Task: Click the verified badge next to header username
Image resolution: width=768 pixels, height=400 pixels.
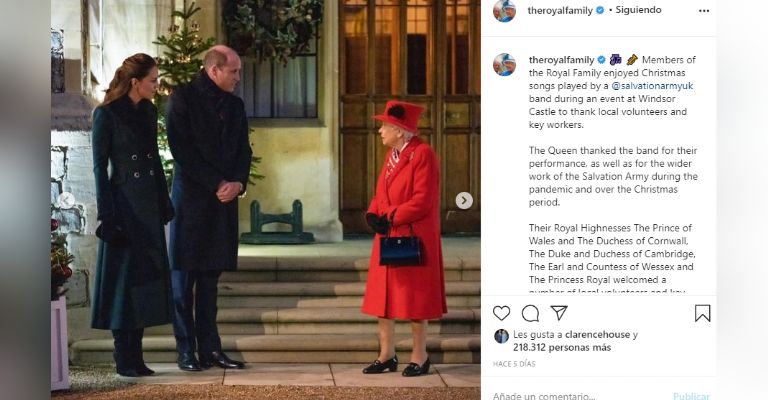Action: [600, 11]
